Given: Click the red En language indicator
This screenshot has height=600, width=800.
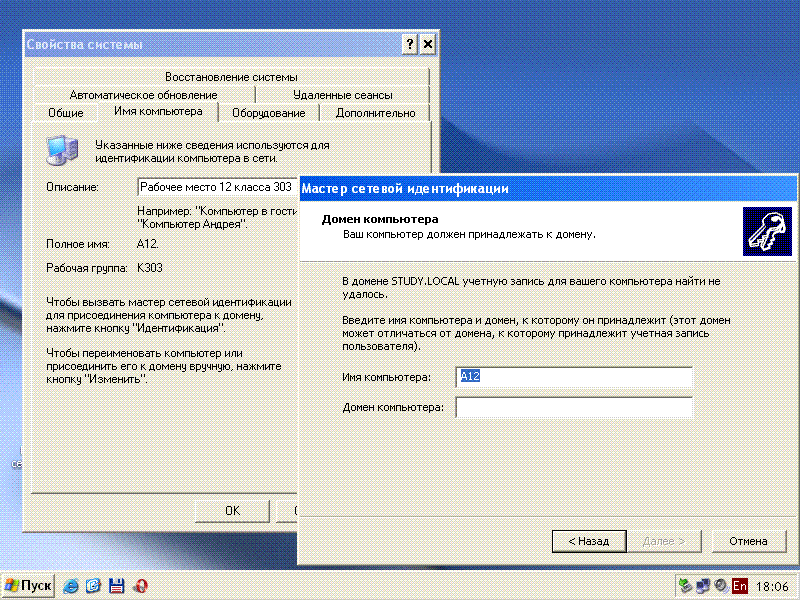Looking at the screenshot, I should pyautogui.click(x=740, y=585).
